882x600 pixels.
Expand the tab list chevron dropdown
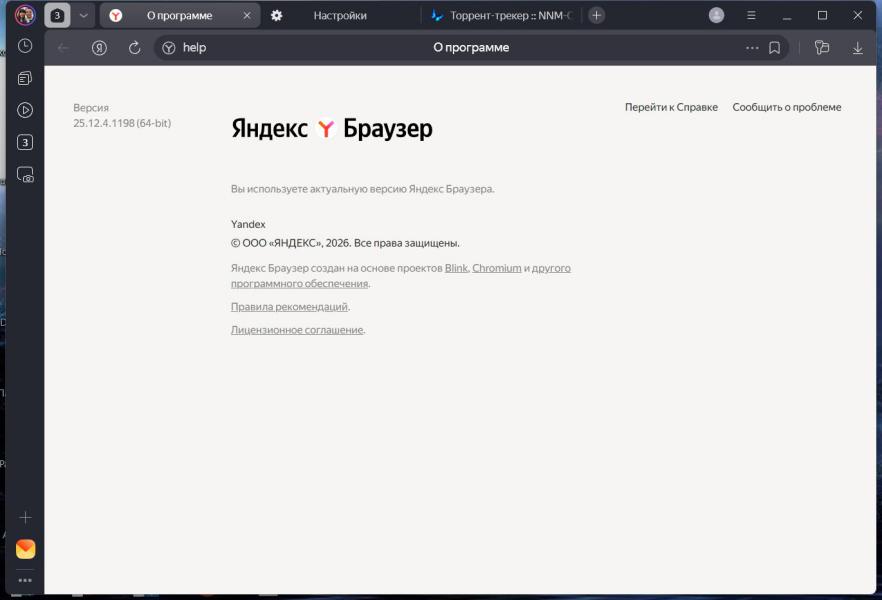[x=84, y=15]
